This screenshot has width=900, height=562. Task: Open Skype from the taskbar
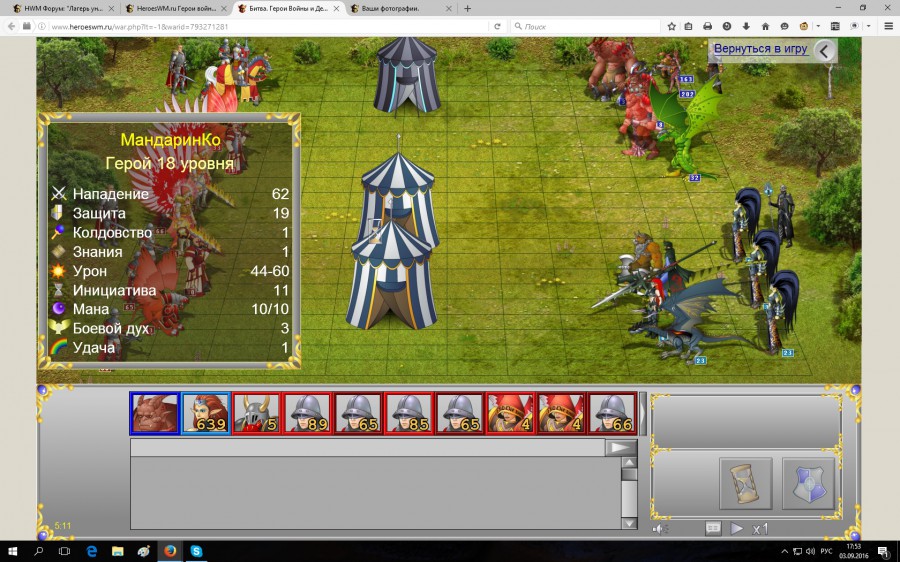(196, 551)
